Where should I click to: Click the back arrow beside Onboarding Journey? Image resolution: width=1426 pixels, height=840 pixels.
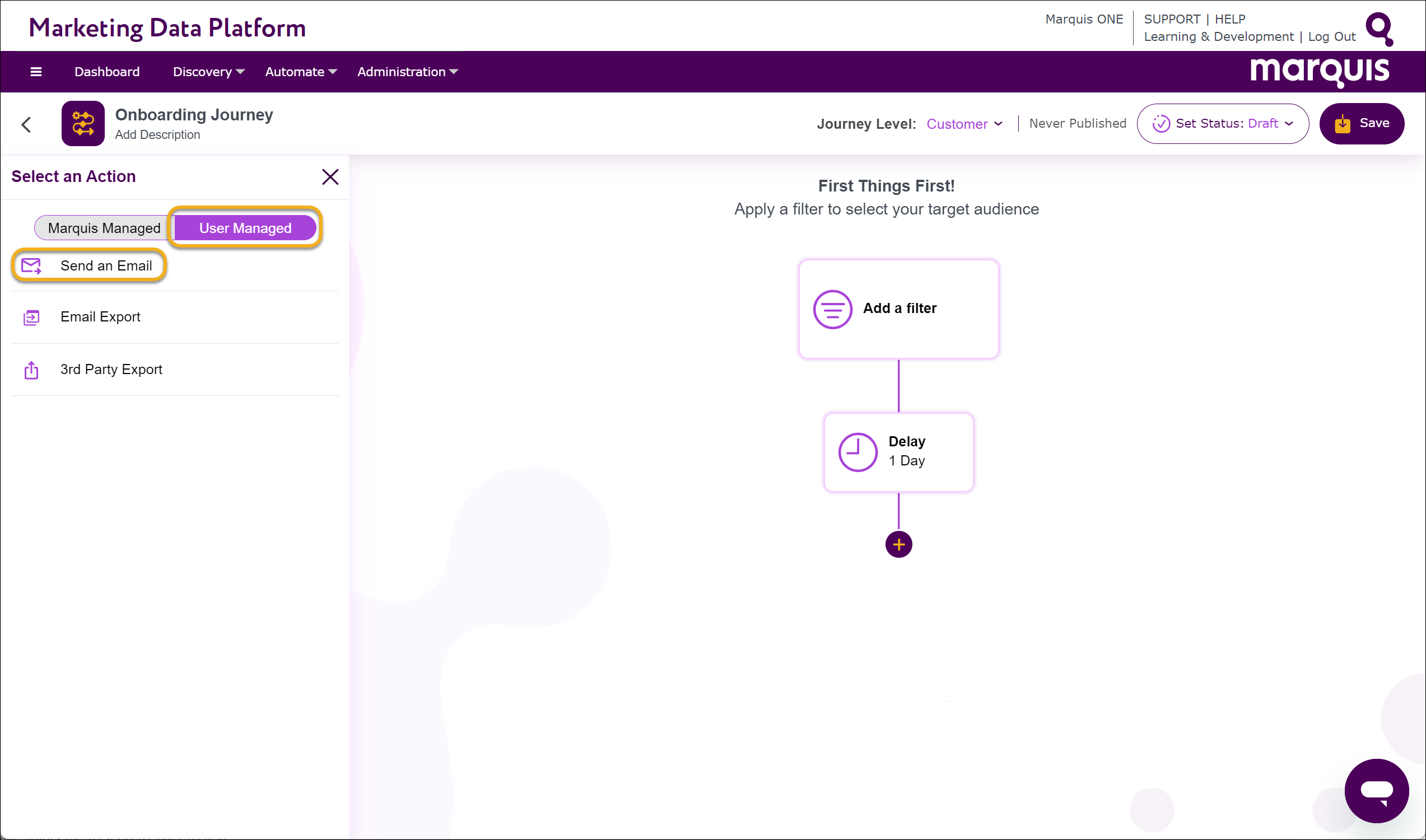coord(26,124)
